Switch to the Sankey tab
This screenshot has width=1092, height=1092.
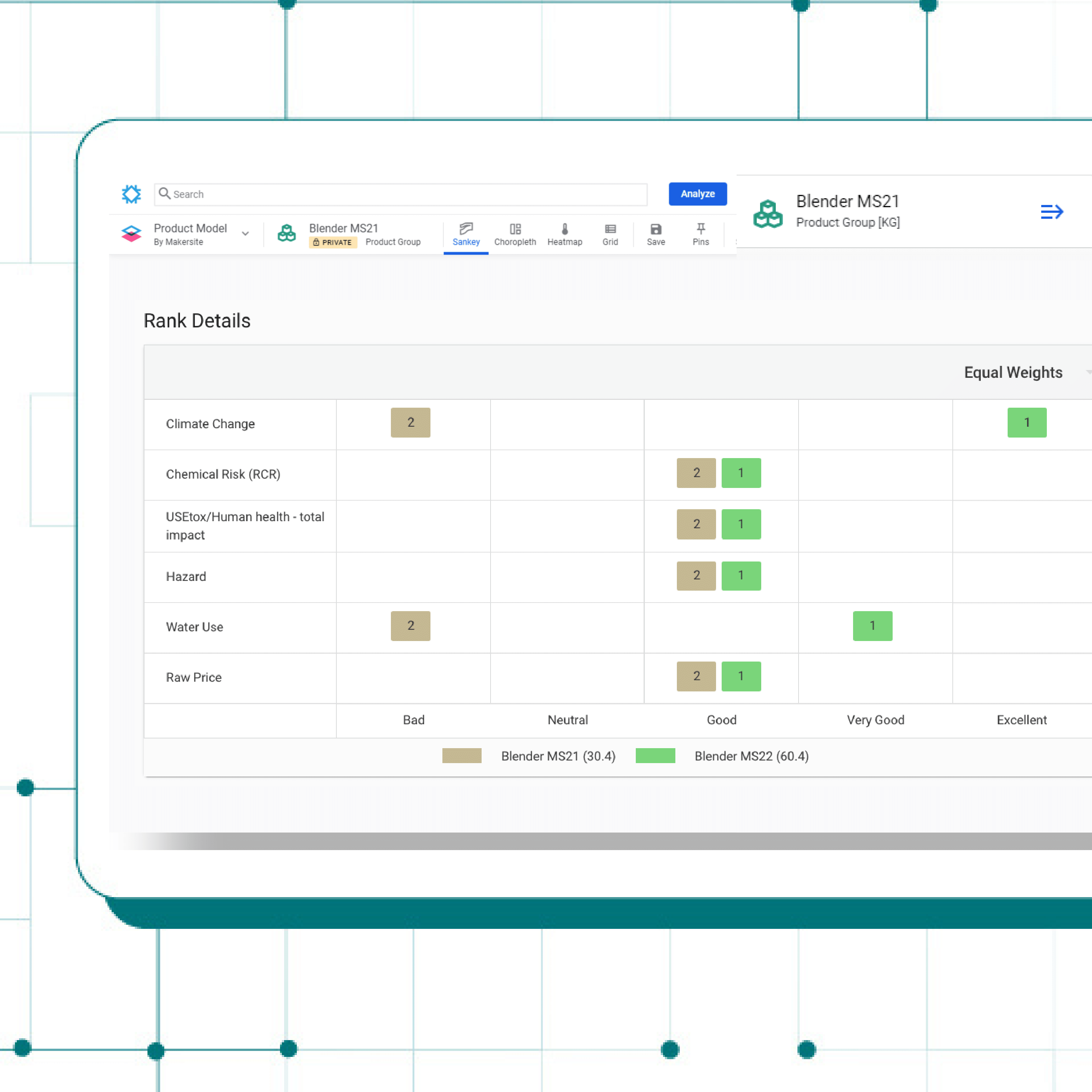pos(466,235)
